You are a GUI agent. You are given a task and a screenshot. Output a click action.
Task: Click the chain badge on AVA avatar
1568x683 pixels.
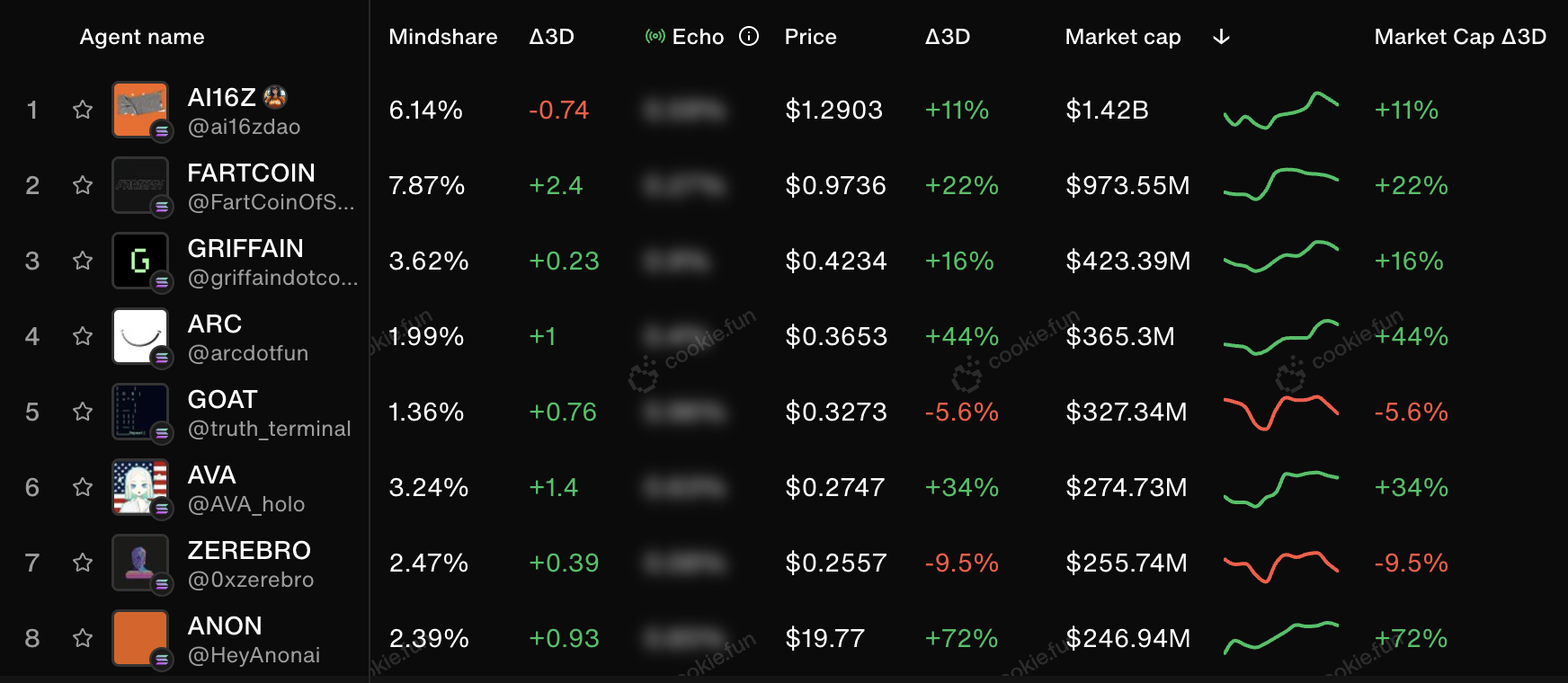pos(162,510)
